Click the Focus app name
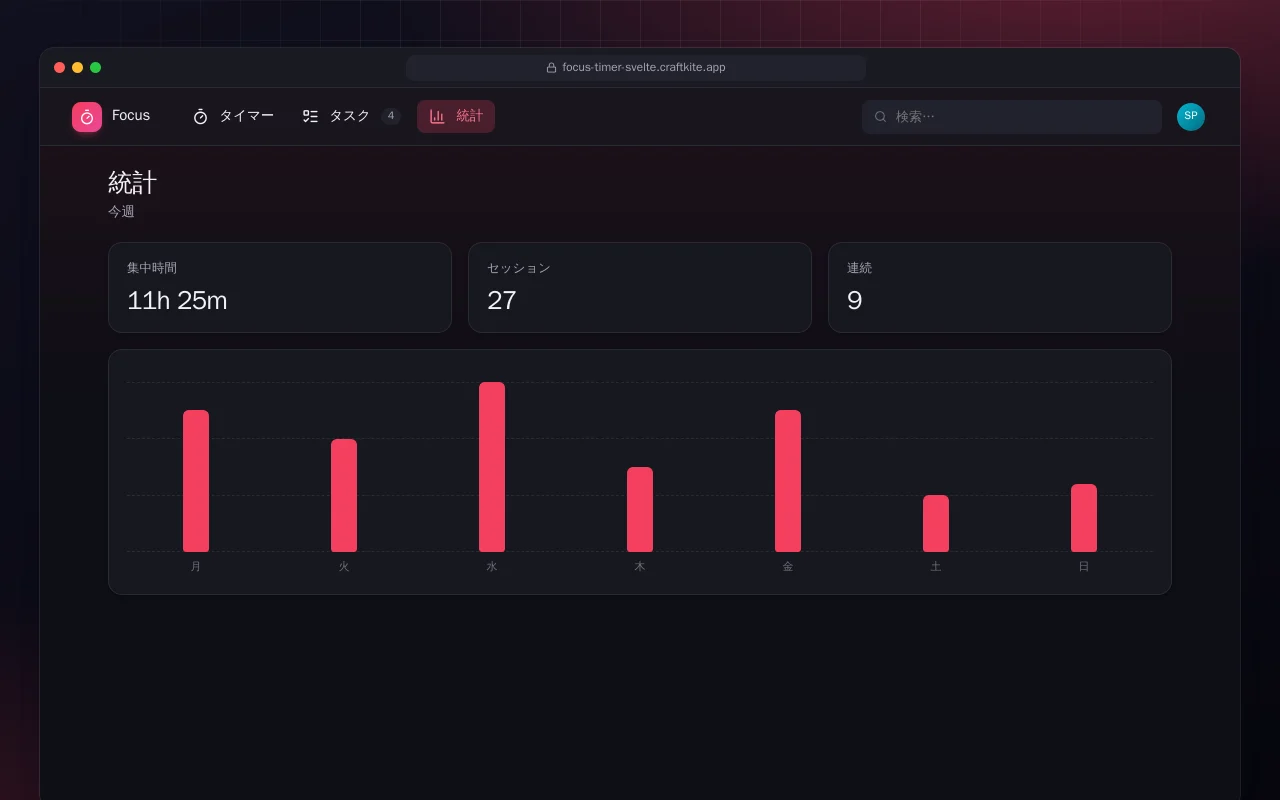 (131, 116)
